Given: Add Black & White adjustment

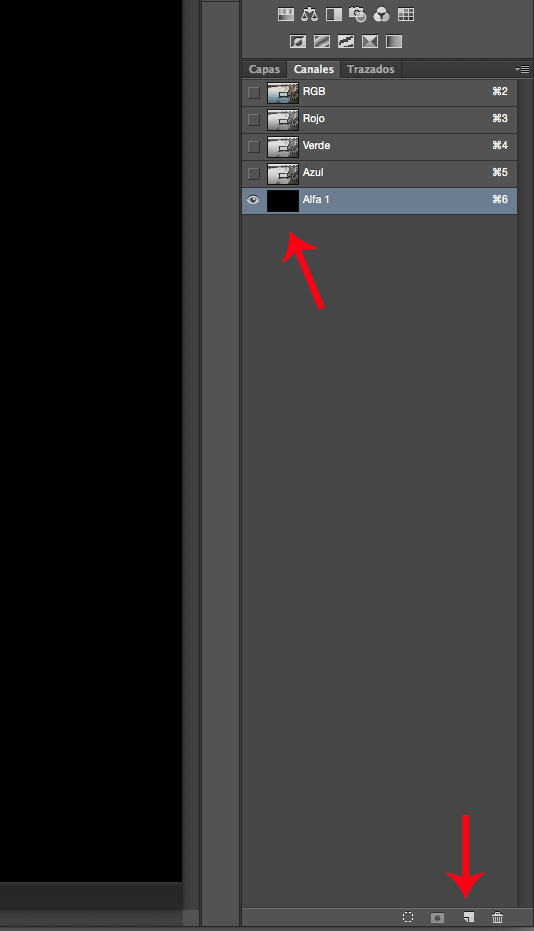Looking at the screenshot, I should click(x=334, y=14).
